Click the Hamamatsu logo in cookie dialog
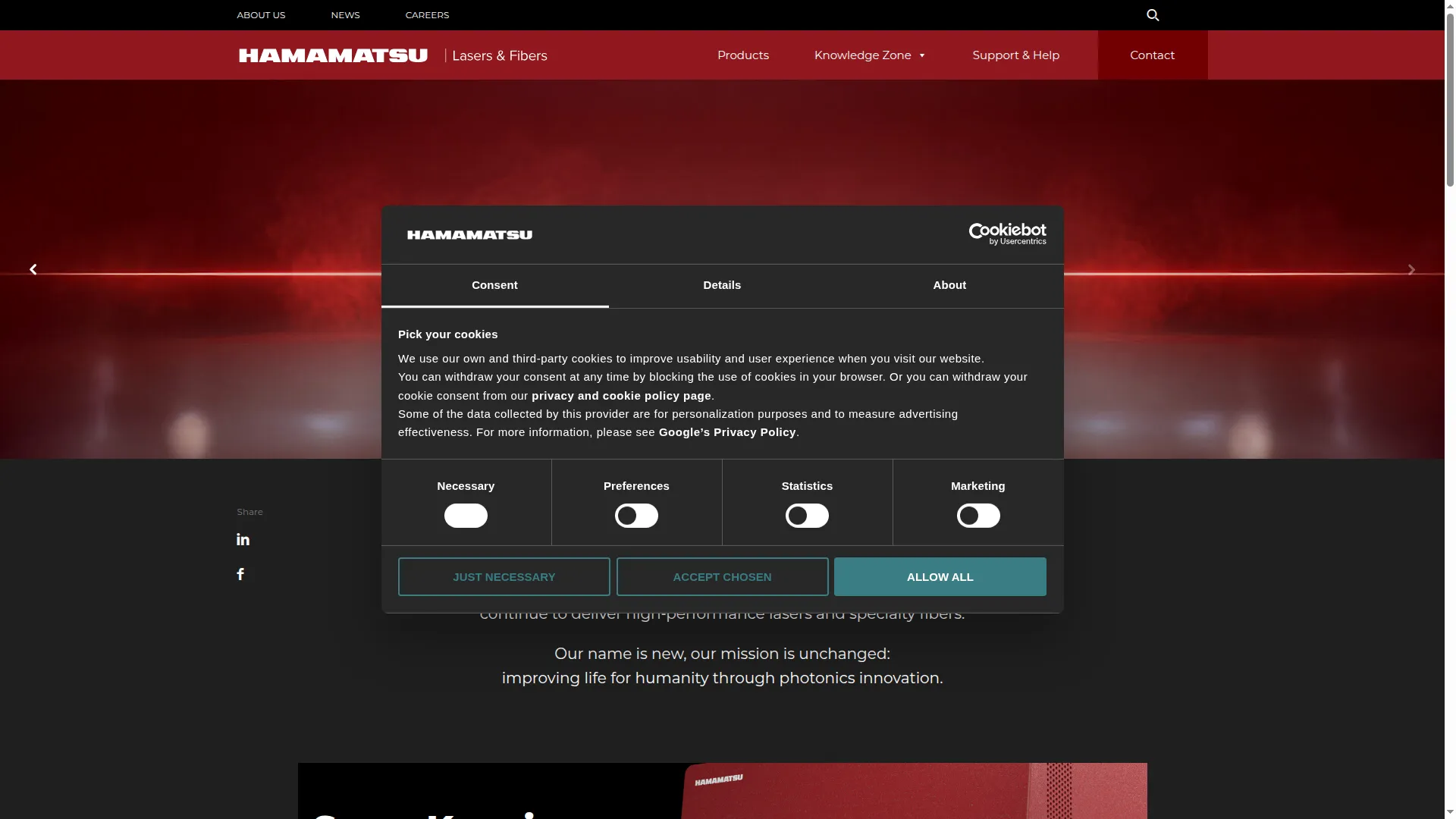 [469, 235]
